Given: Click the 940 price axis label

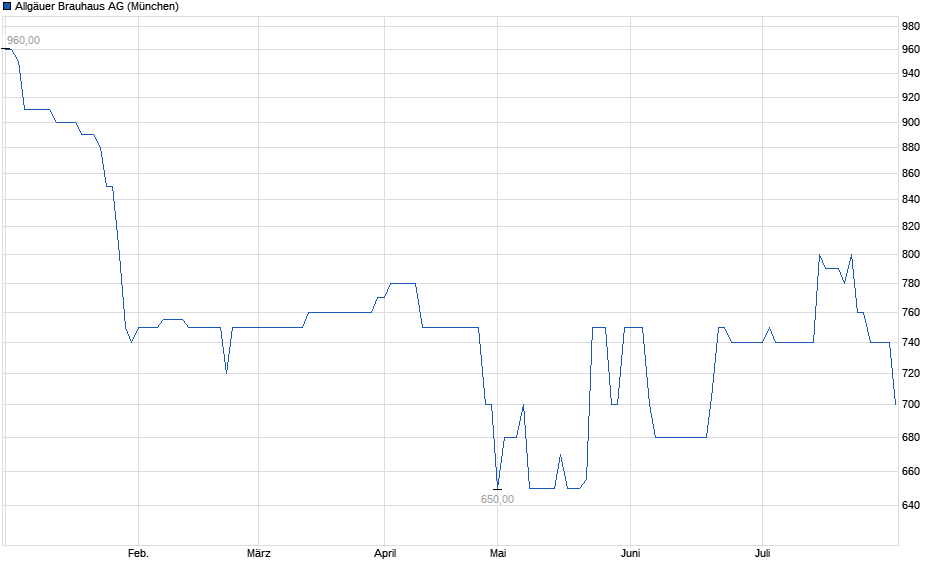Looking at the screenshot, I should (x=911, y=74).
